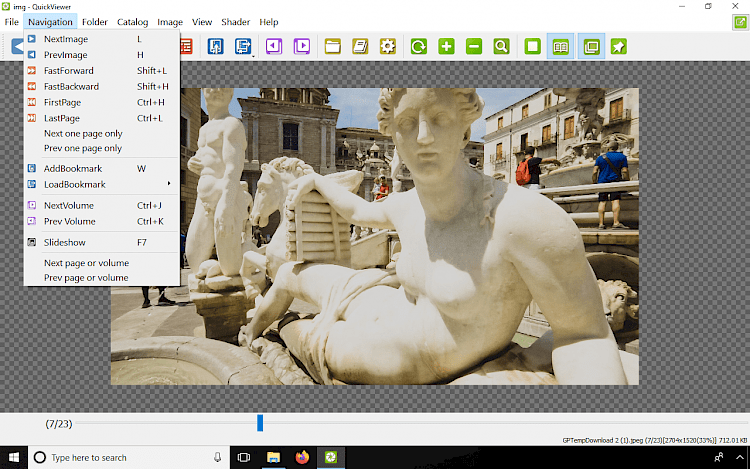Open the load bookmark toolbar dropdown

(x=243, y=46)
